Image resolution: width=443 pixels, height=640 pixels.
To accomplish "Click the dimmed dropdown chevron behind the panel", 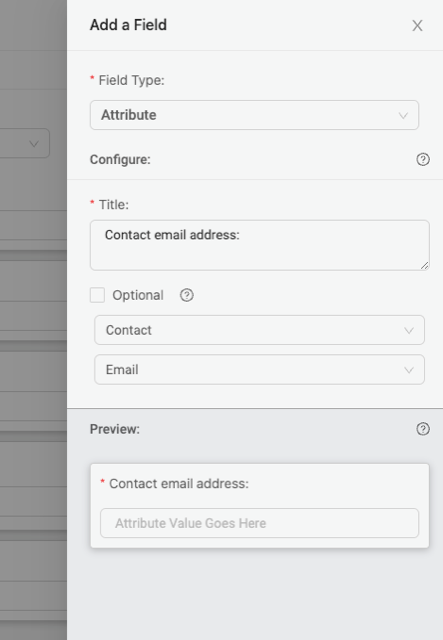I will coord(34,144).
